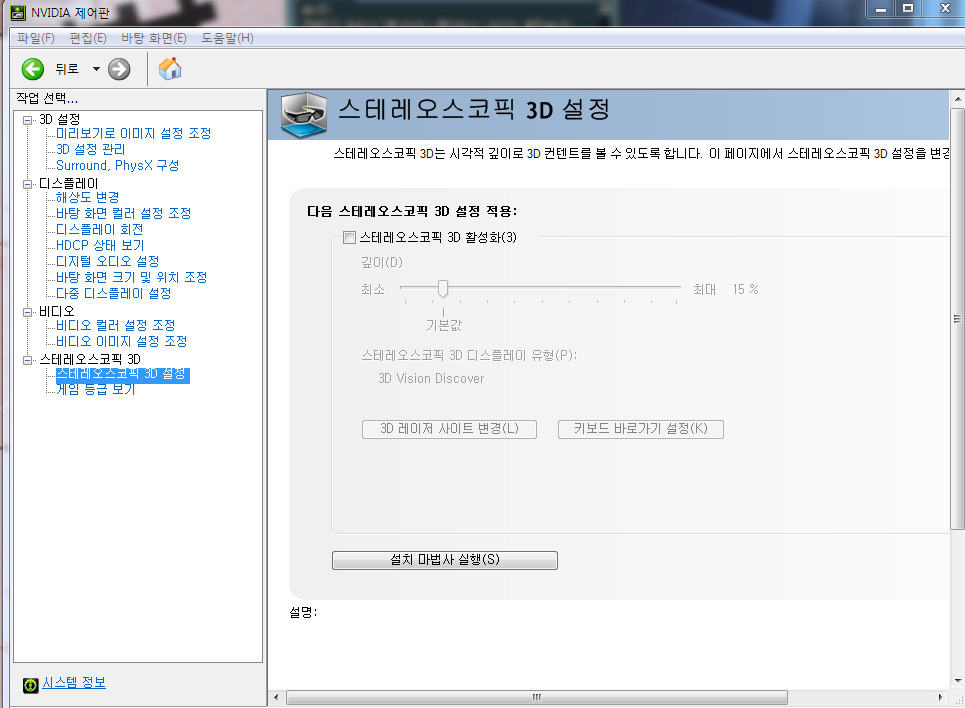This screenshot has width=965, height=708.
Task: Click the 3D Vision Discover text
Action: (x=431, y=379)
